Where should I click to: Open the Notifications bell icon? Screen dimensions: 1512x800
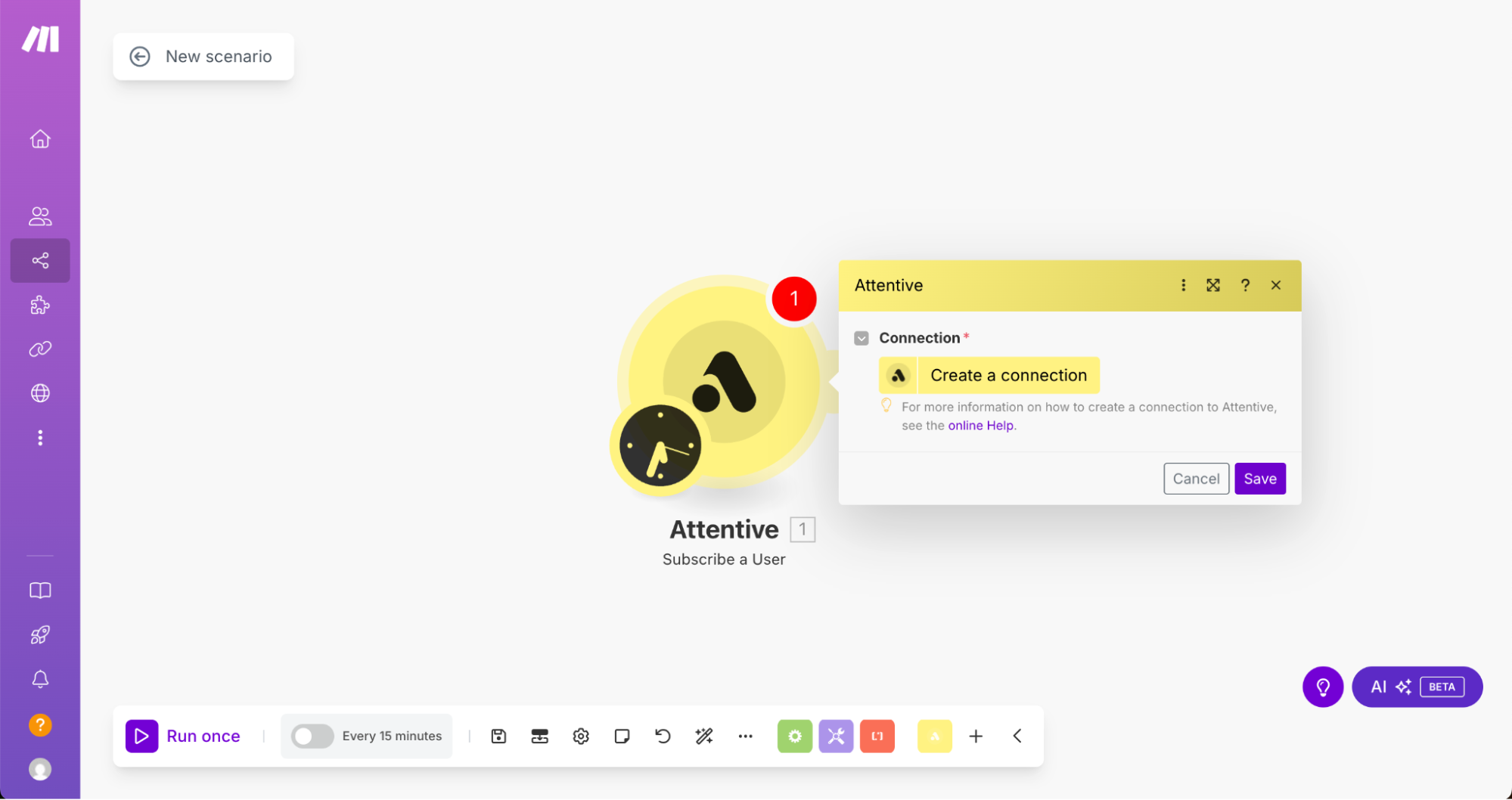[x=40, y=679]
